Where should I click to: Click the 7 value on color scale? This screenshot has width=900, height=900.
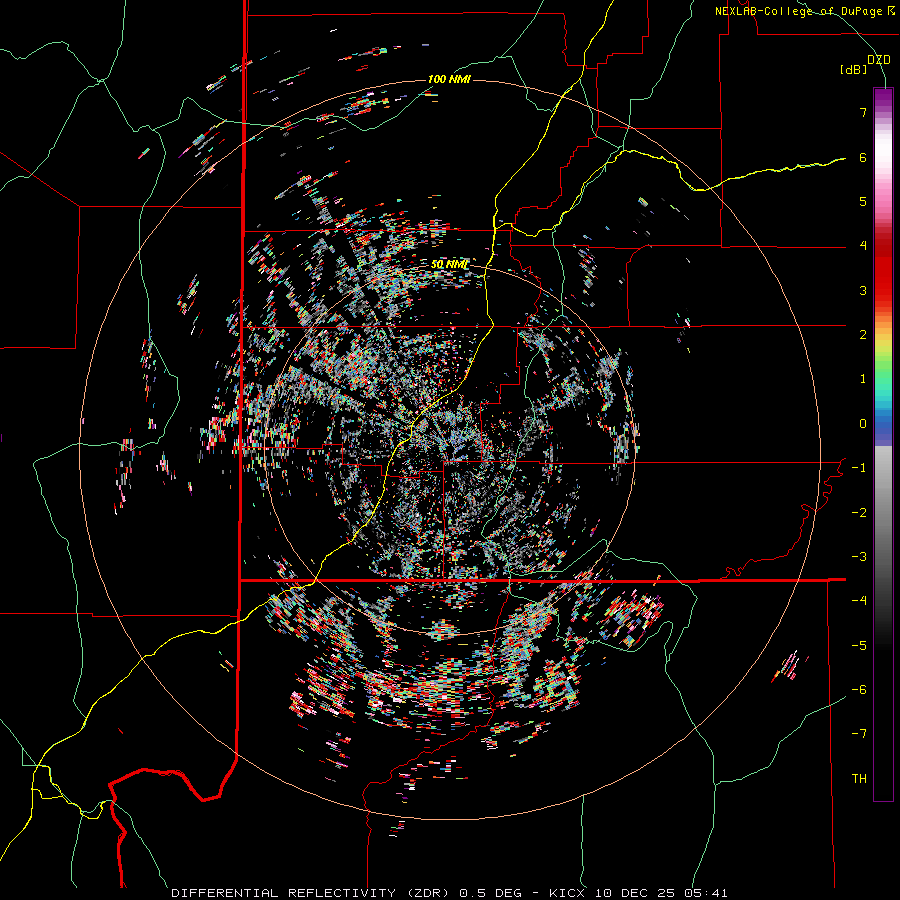863,112
